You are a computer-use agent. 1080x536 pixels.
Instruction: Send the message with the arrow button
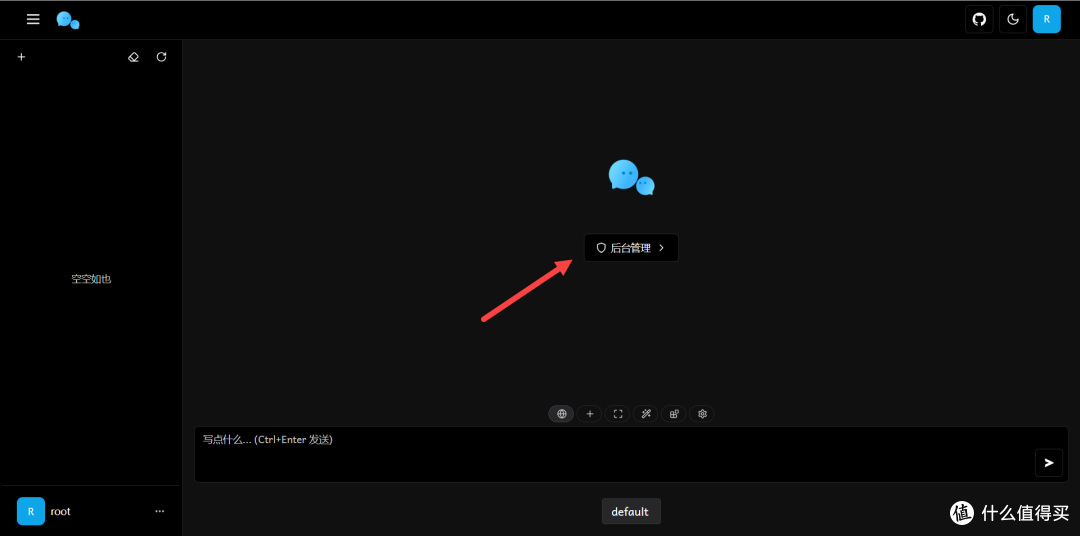tap(1049, 463)
